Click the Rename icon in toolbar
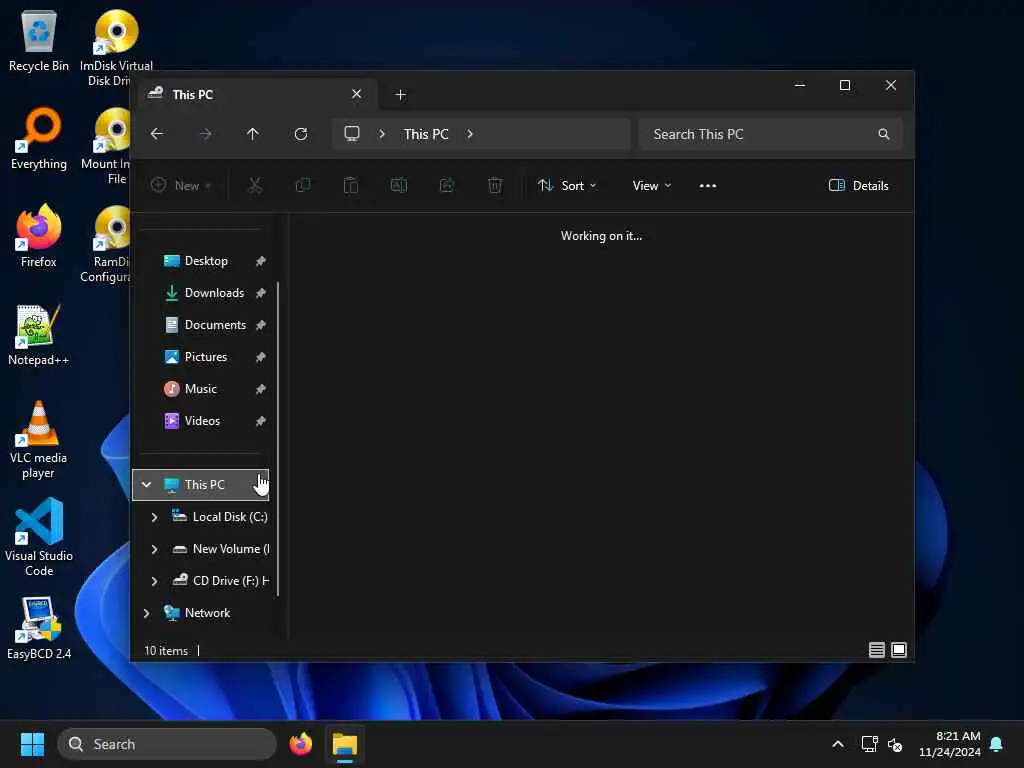The width and height of the screenshot is (1024, 768). [x=399, y=185]
